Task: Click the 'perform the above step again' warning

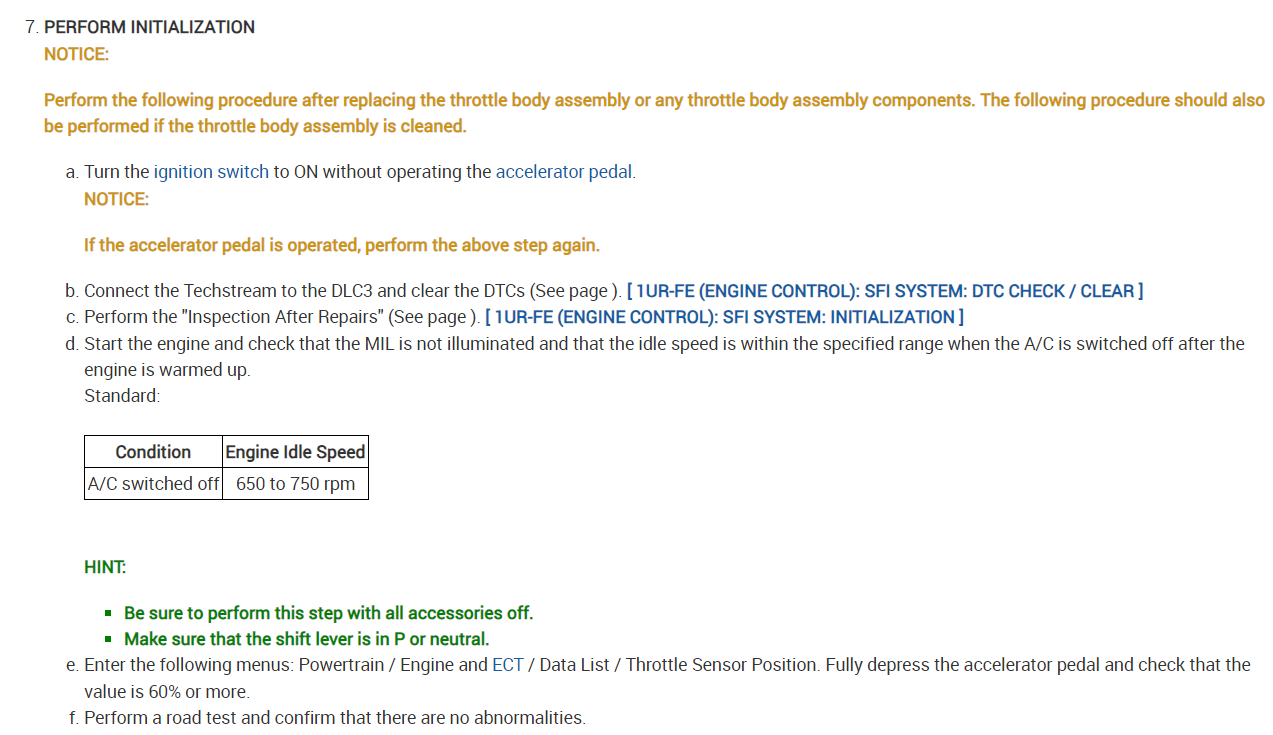Action: point(341,245)
